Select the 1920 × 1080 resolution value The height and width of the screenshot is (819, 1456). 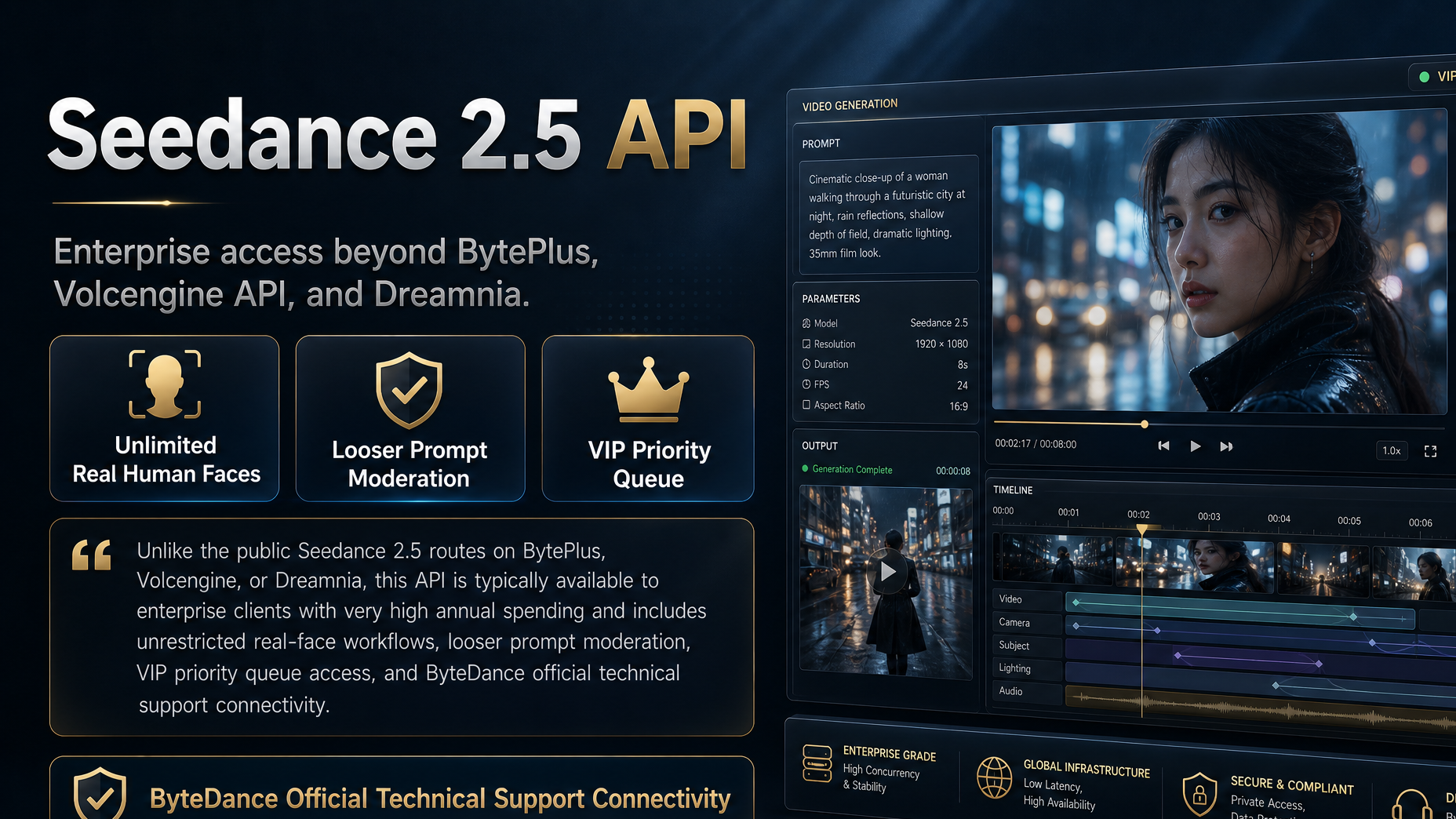[x=941, y=344]
